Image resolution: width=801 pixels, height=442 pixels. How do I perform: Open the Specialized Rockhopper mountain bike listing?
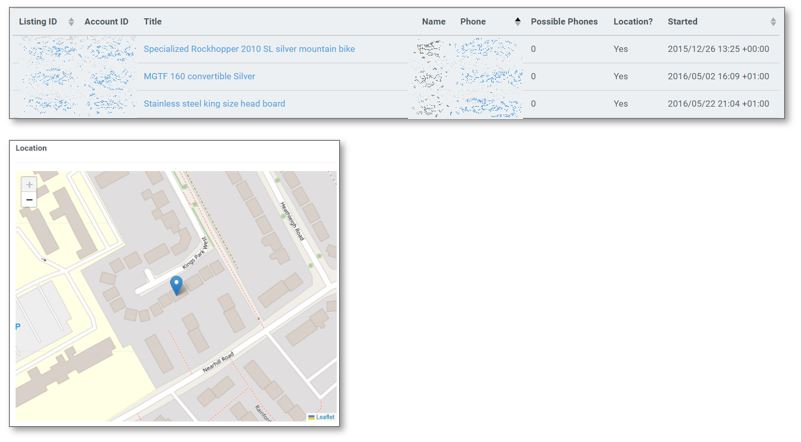tap(249, 49)
